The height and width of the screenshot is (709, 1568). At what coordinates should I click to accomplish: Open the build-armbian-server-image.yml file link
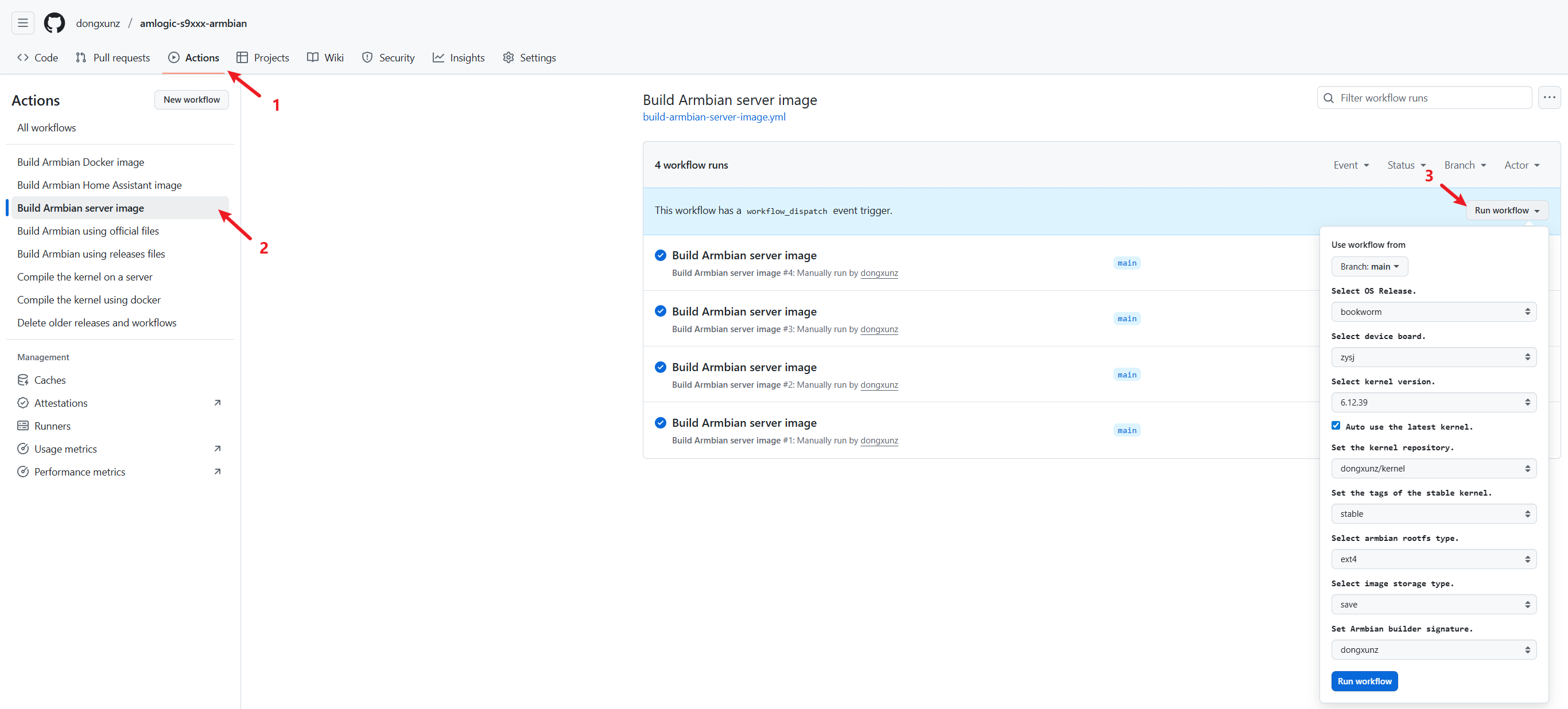pos(714,117)
